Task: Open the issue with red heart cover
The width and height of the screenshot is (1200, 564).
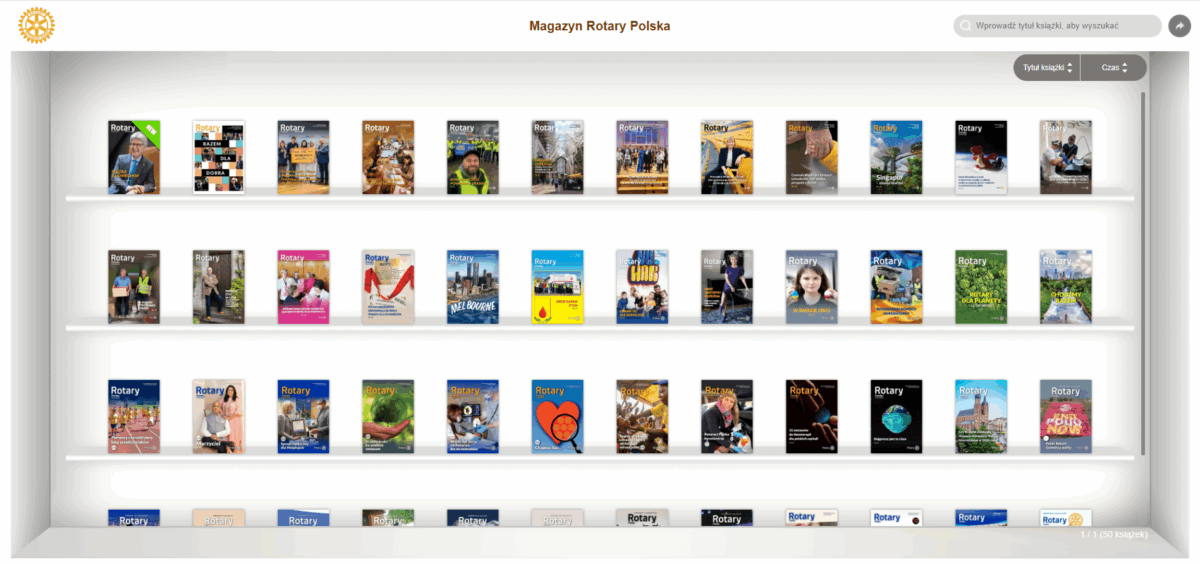Action: tap(557, 416)
